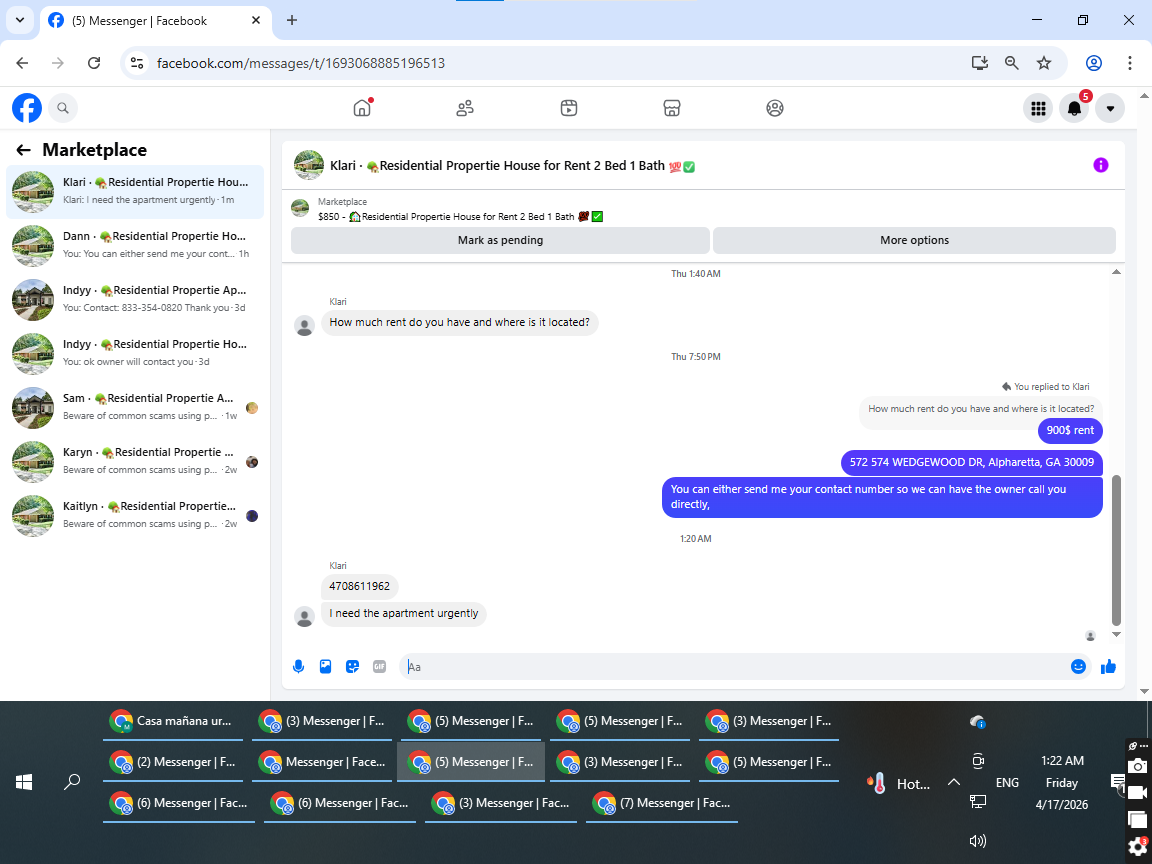Open emoji picker smiley
1152x864 pixels.
click(x=1079, y=666)
